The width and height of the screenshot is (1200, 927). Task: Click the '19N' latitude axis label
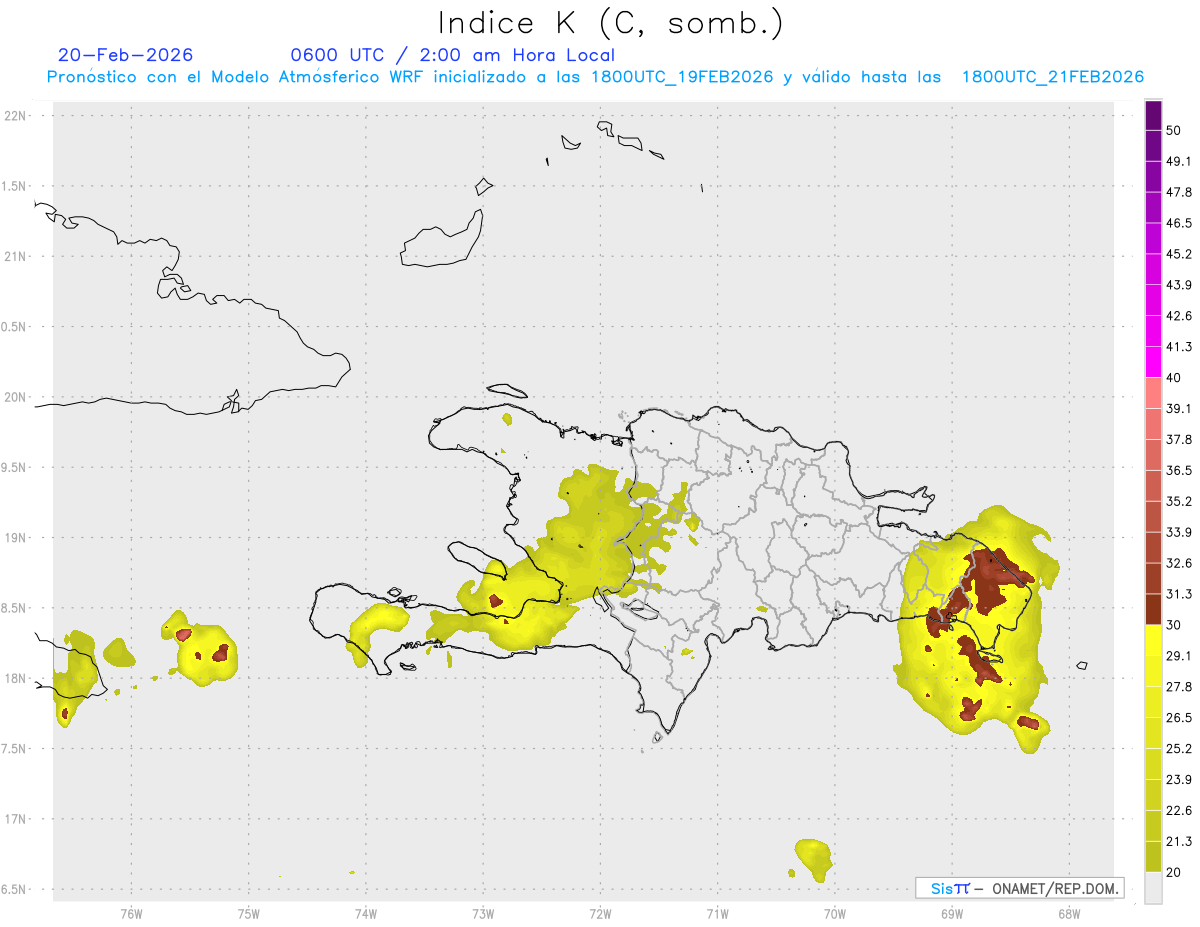coord(15,538)
